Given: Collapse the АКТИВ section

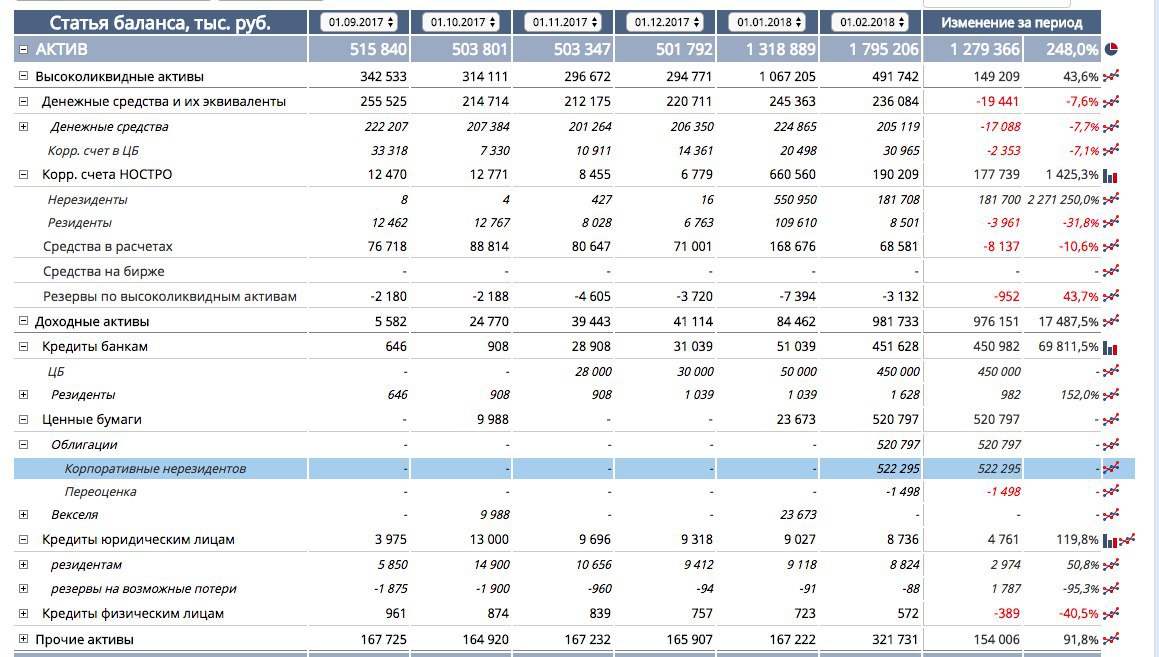Looking at the screenshot, I should 23,50.
